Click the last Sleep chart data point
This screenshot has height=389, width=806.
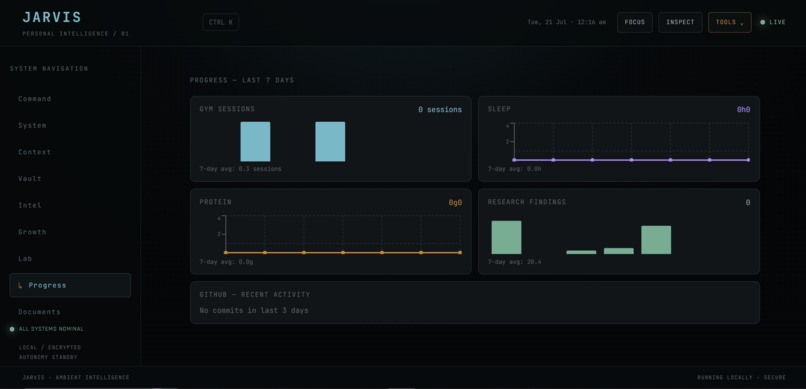pyautogui.click(x=748, y=160)
